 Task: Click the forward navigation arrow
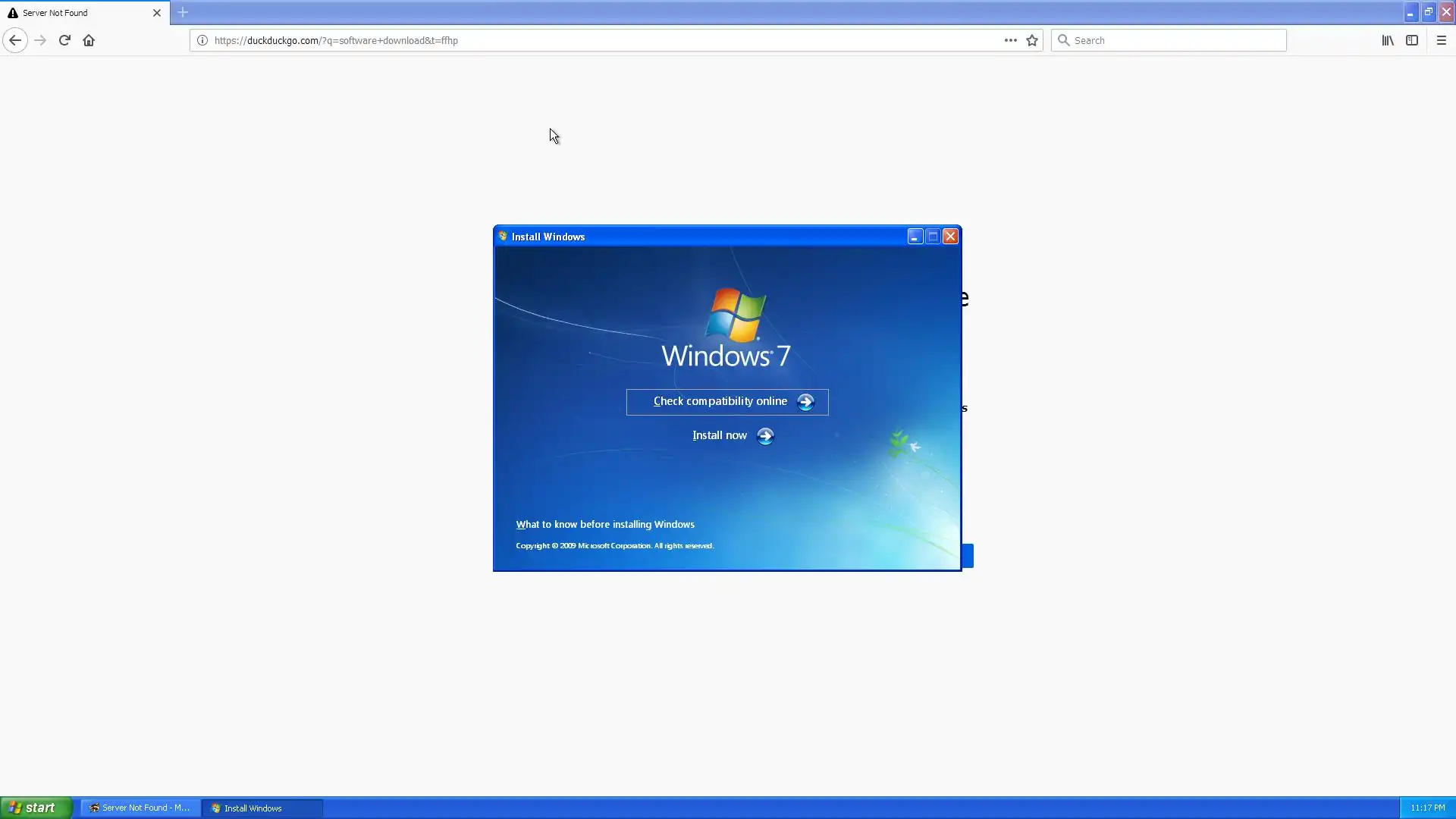click(40, 40)
